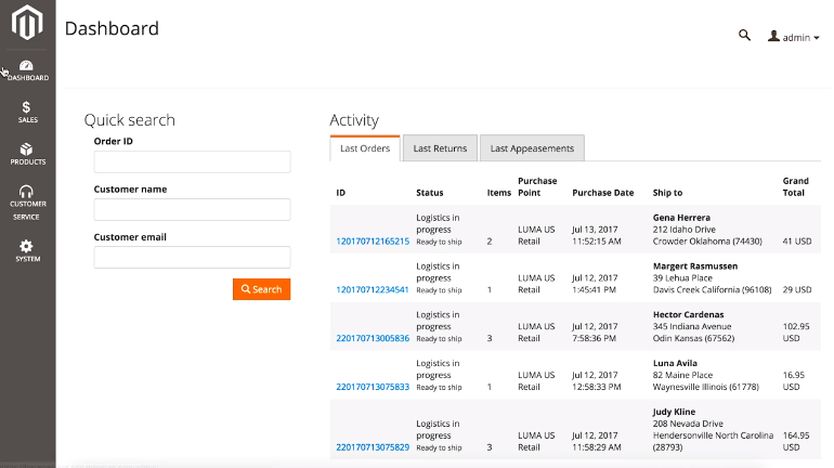Click address 345 Indiana Avenue
834x468 pixels.
click(692, 327)
